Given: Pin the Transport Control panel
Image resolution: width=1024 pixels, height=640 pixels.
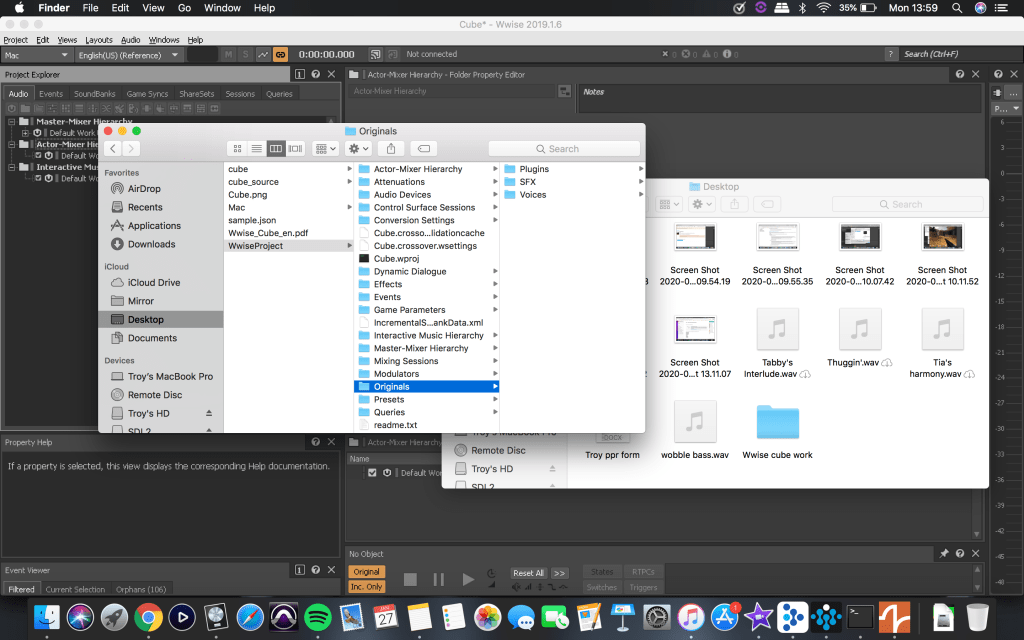Looking at the screenshot, I should pyautogui.click(x=944, y=553).
